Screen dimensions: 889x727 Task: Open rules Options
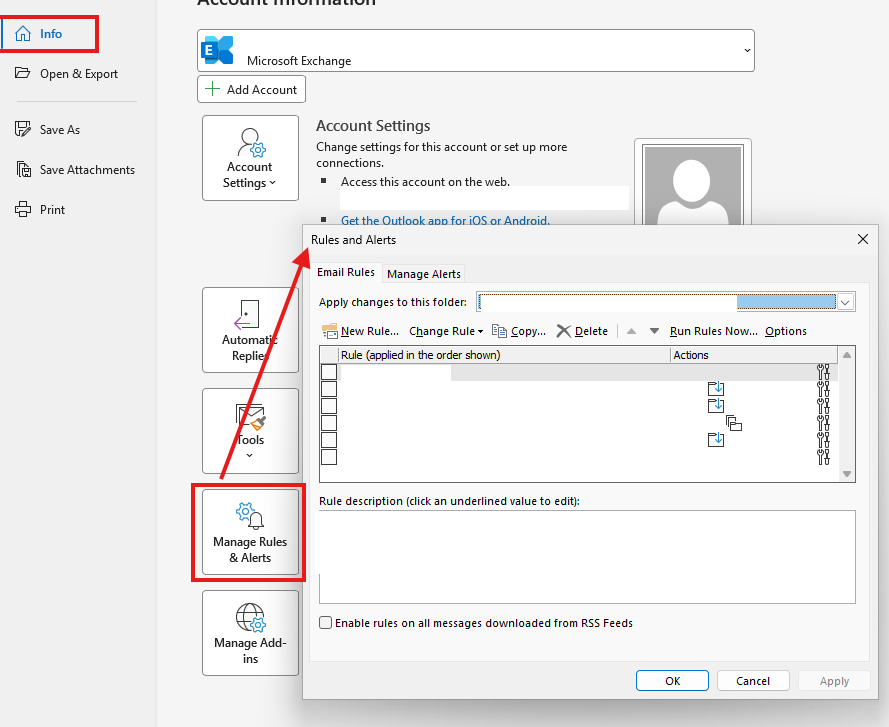tap(785, 331)
